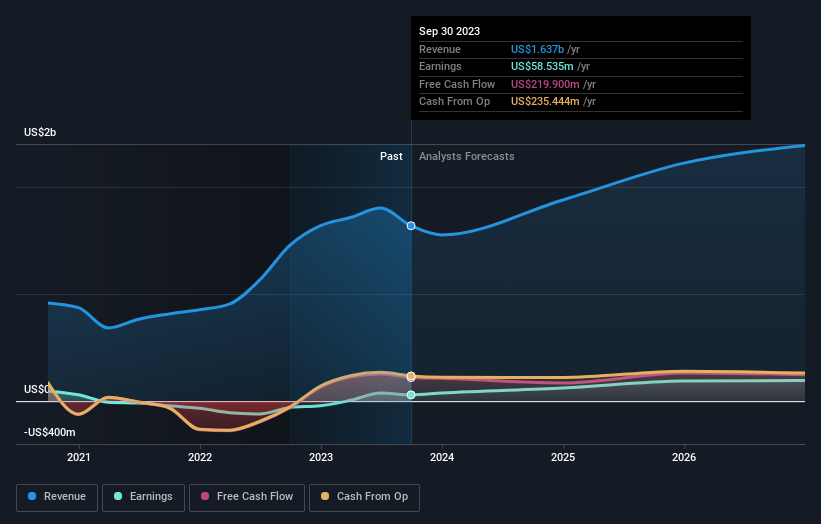Toggle the Earnings legend button
Viewport: 821px width, 524px height.
pos(143,497)
